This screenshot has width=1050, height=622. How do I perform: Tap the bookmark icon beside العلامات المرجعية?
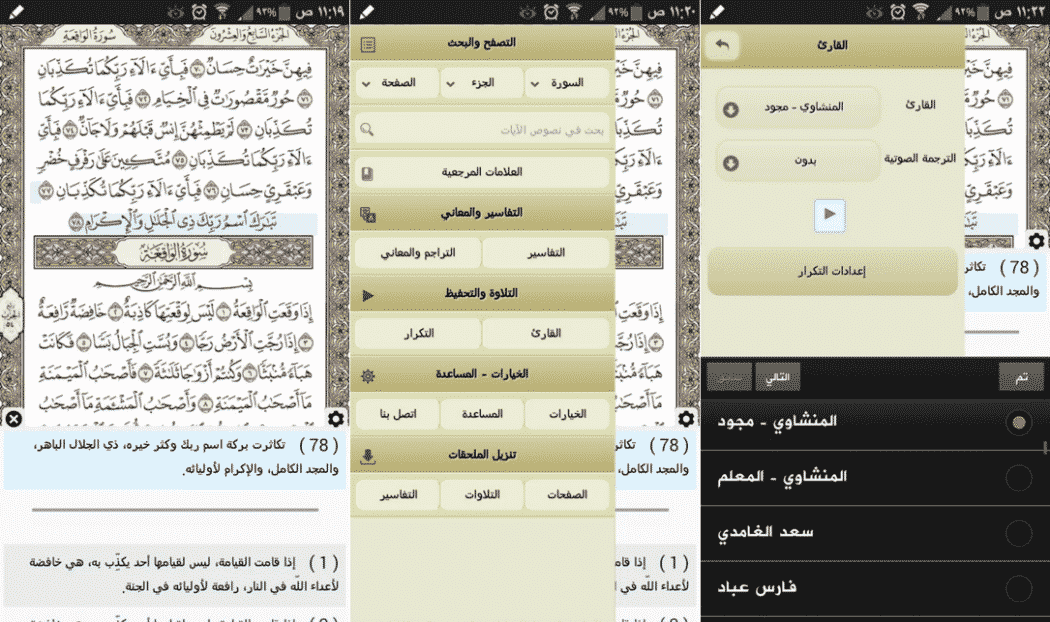click(367, 174)
